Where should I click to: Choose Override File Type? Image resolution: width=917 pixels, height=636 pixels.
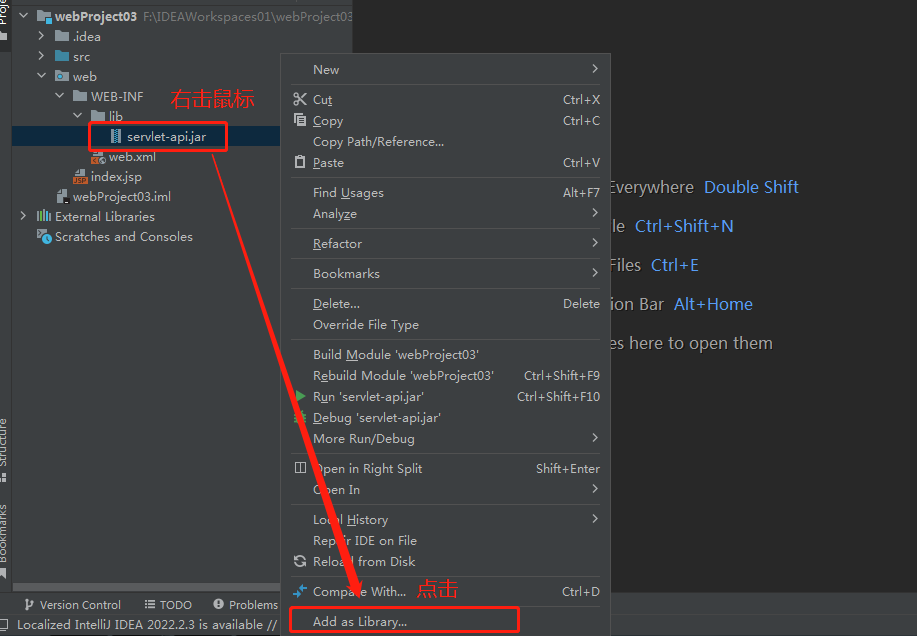pyautogui.click(x=446, y=324)
